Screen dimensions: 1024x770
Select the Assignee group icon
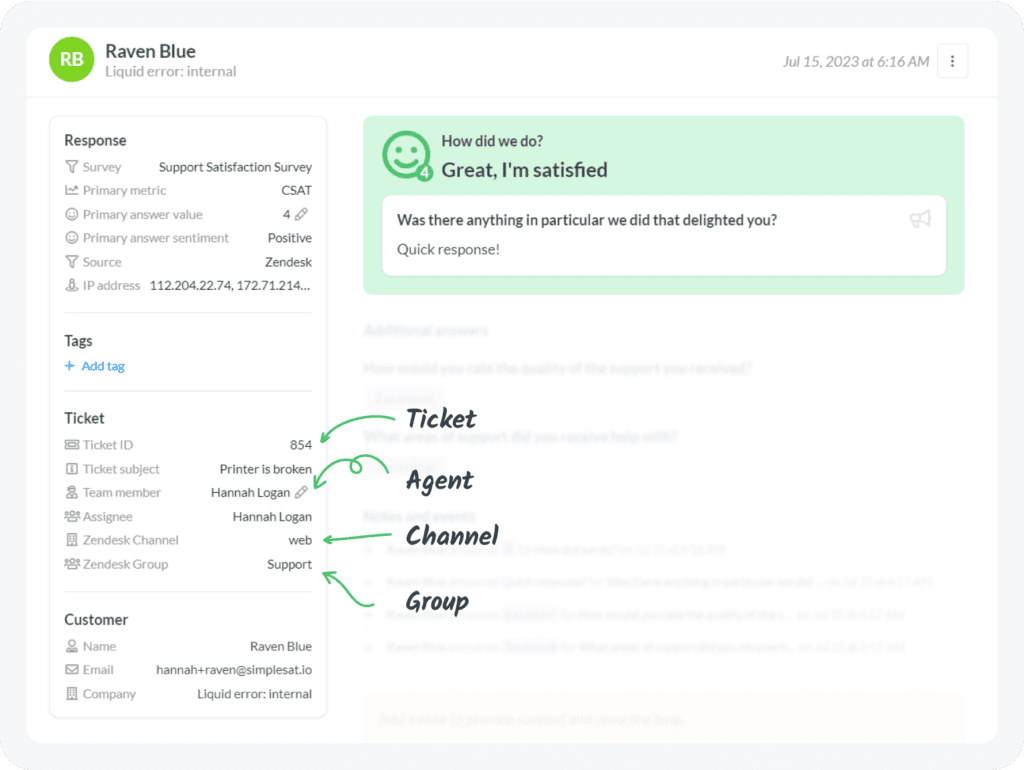click(72, 516)
